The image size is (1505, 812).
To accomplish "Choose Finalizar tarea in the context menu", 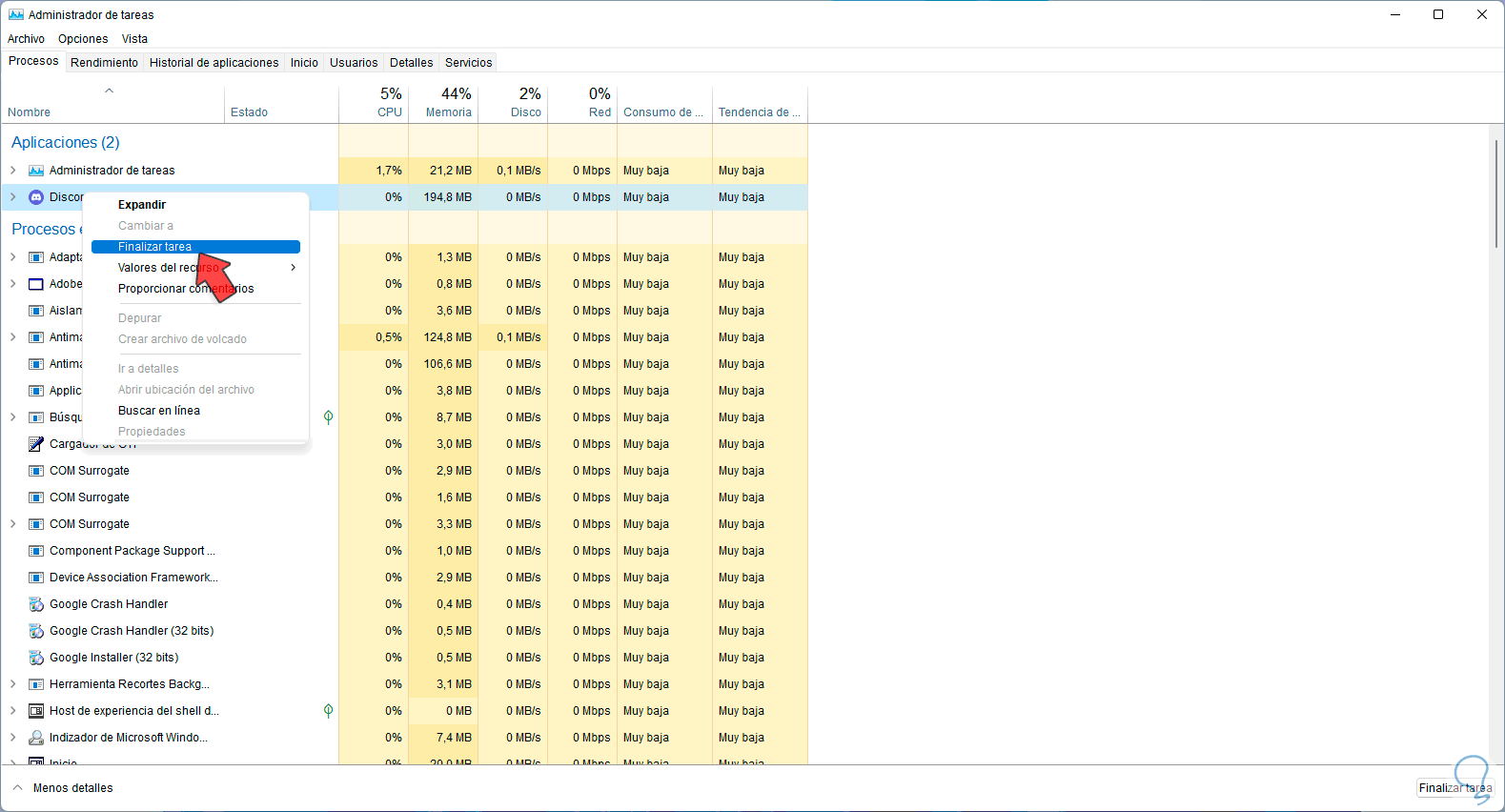I will (196, 247).
